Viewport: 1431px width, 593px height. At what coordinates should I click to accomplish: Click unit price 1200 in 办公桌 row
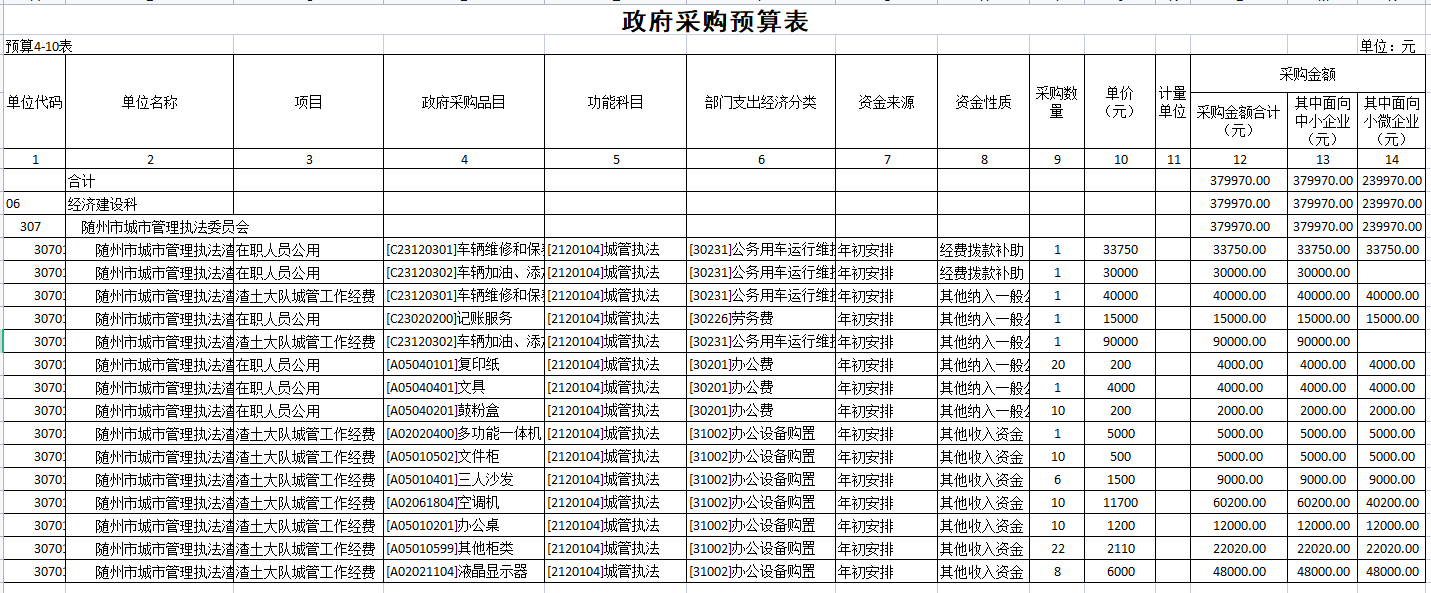[x=1120, y=526]
